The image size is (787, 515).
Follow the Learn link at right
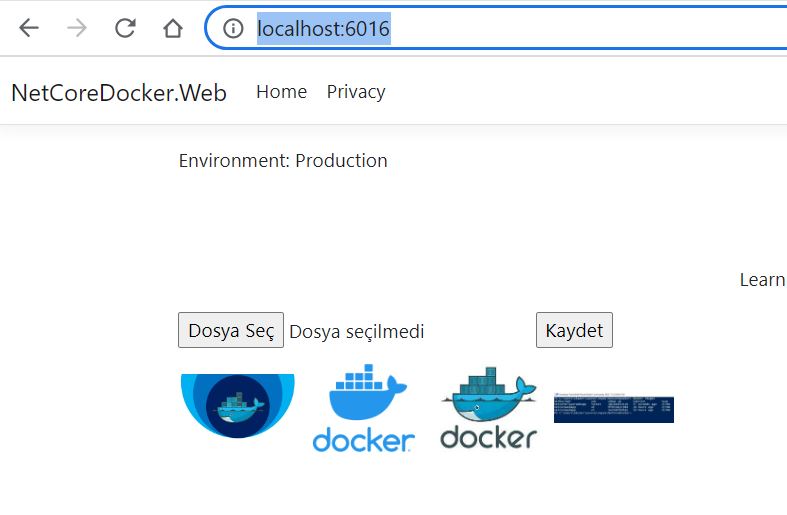point(763,280)
